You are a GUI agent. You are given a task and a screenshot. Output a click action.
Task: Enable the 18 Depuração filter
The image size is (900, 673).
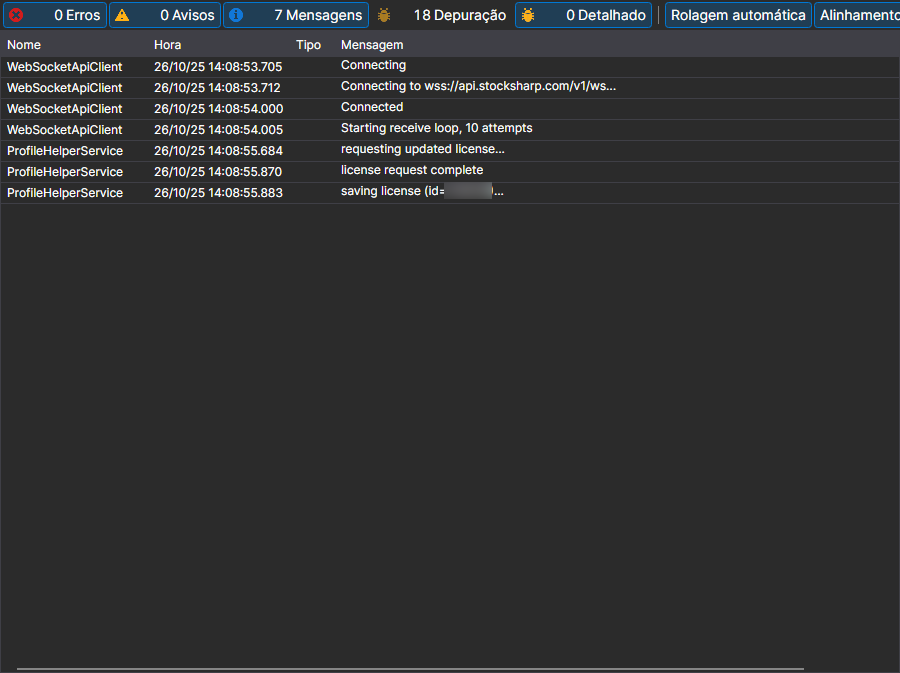click(x=442, y=15)
